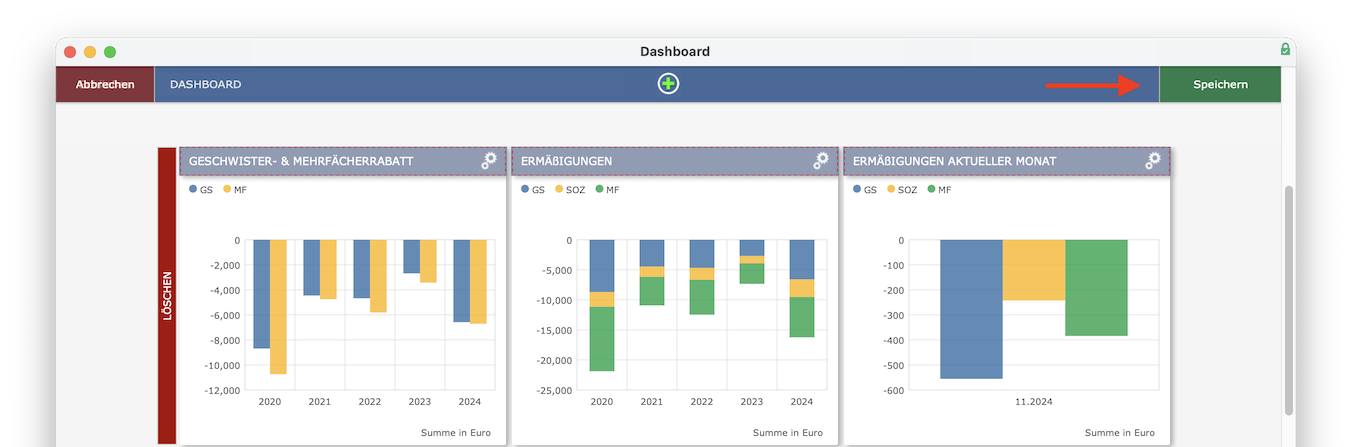This screenshot has width=1352, height=447.
Task: Toggle GS legend in Ermäßigungen chart
Action: pos(532,189)
